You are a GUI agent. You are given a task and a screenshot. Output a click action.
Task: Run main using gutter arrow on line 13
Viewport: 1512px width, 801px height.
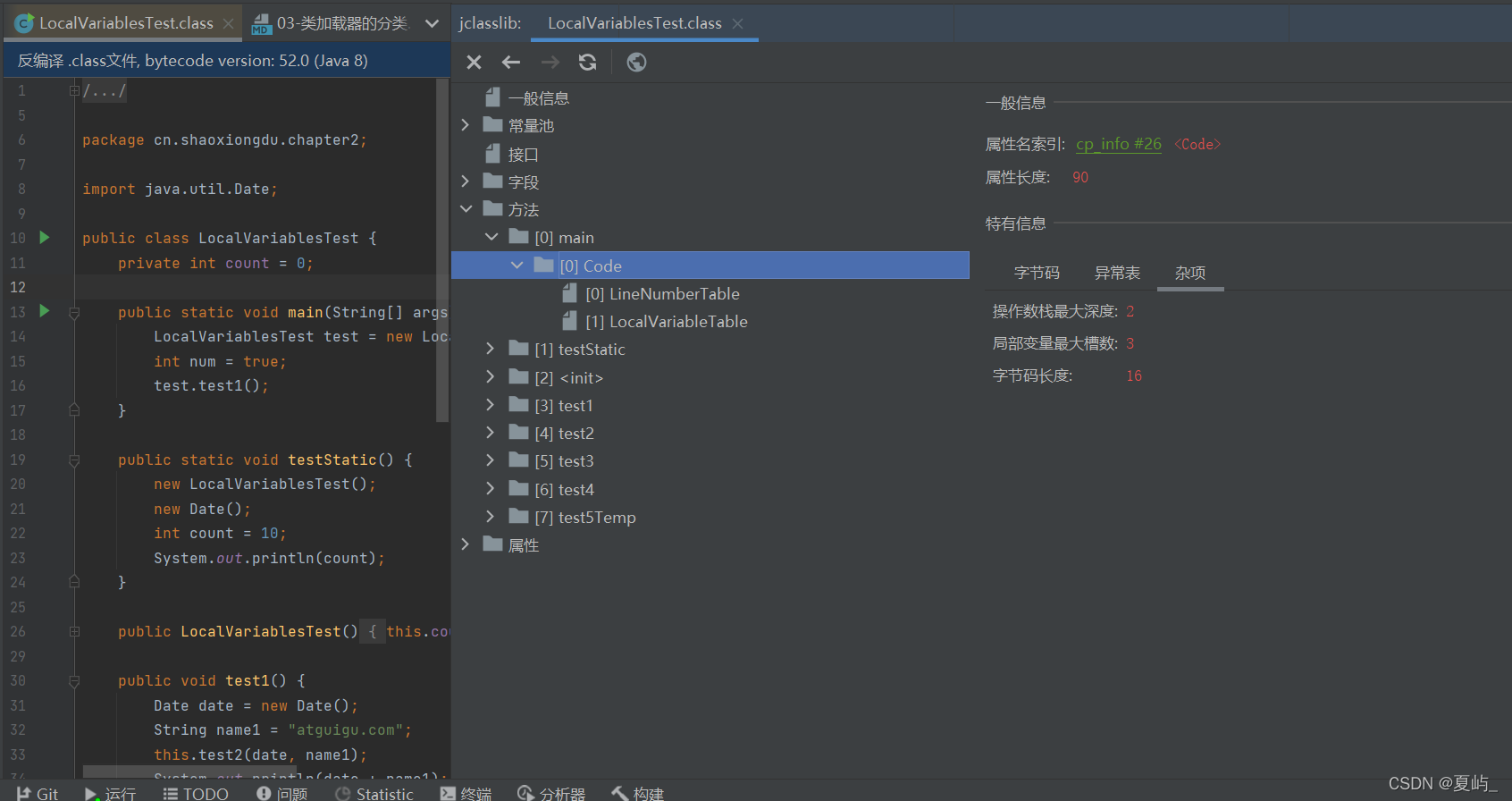(x=45, y=311)
